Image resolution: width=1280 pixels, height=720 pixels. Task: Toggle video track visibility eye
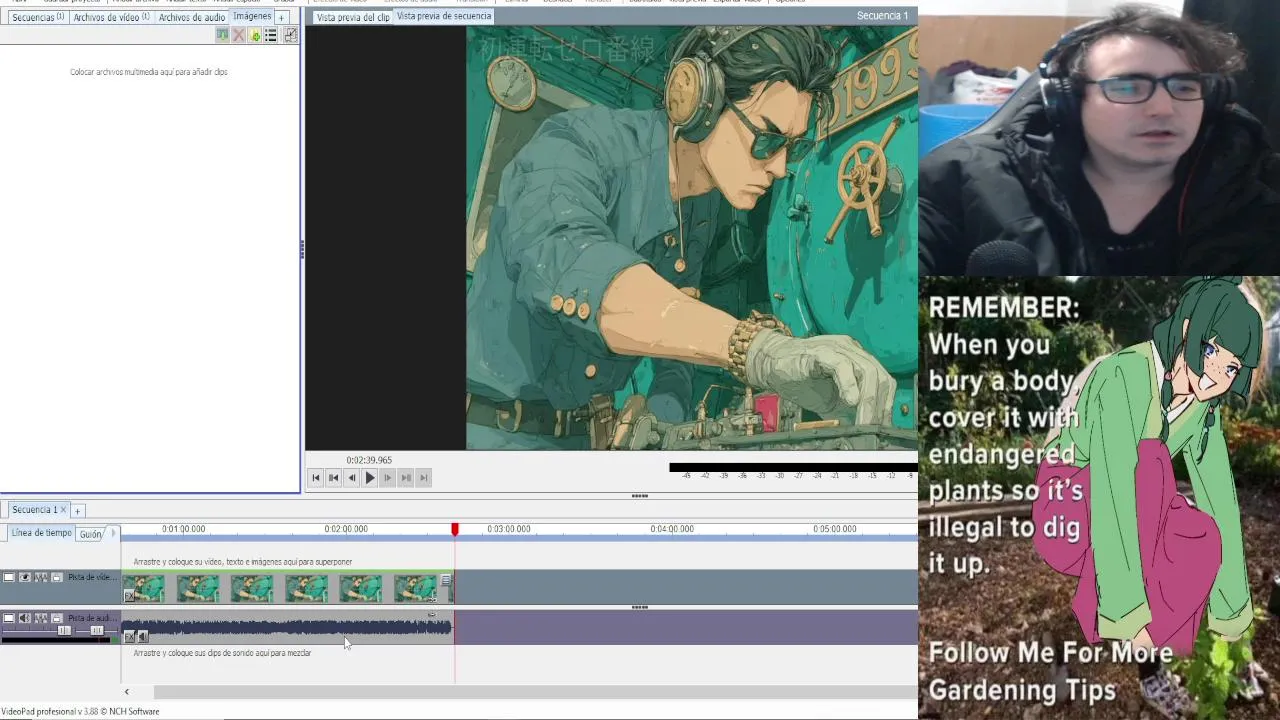25,577
